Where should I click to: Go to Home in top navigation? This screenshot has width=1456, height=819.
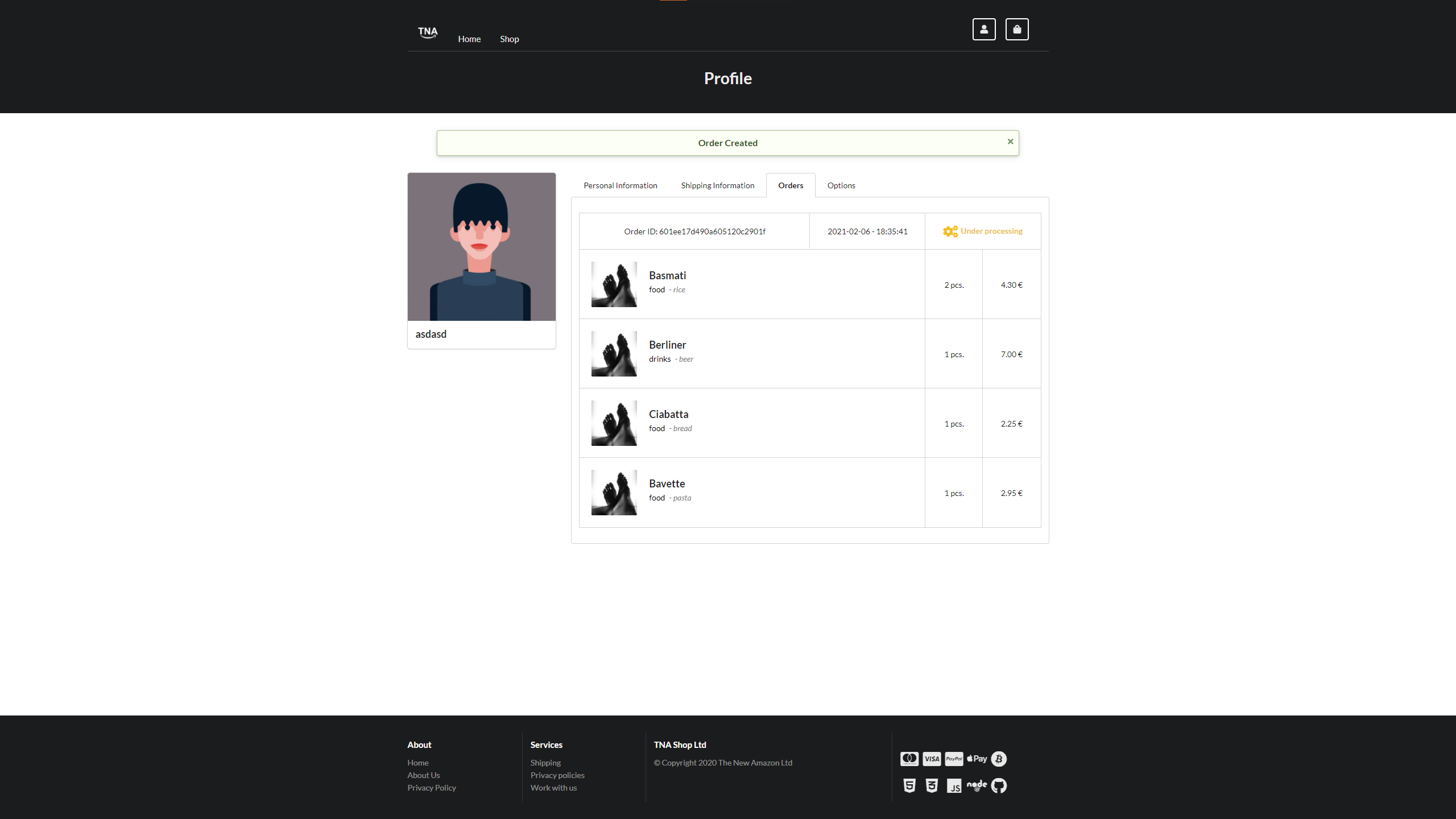[469, 39]
